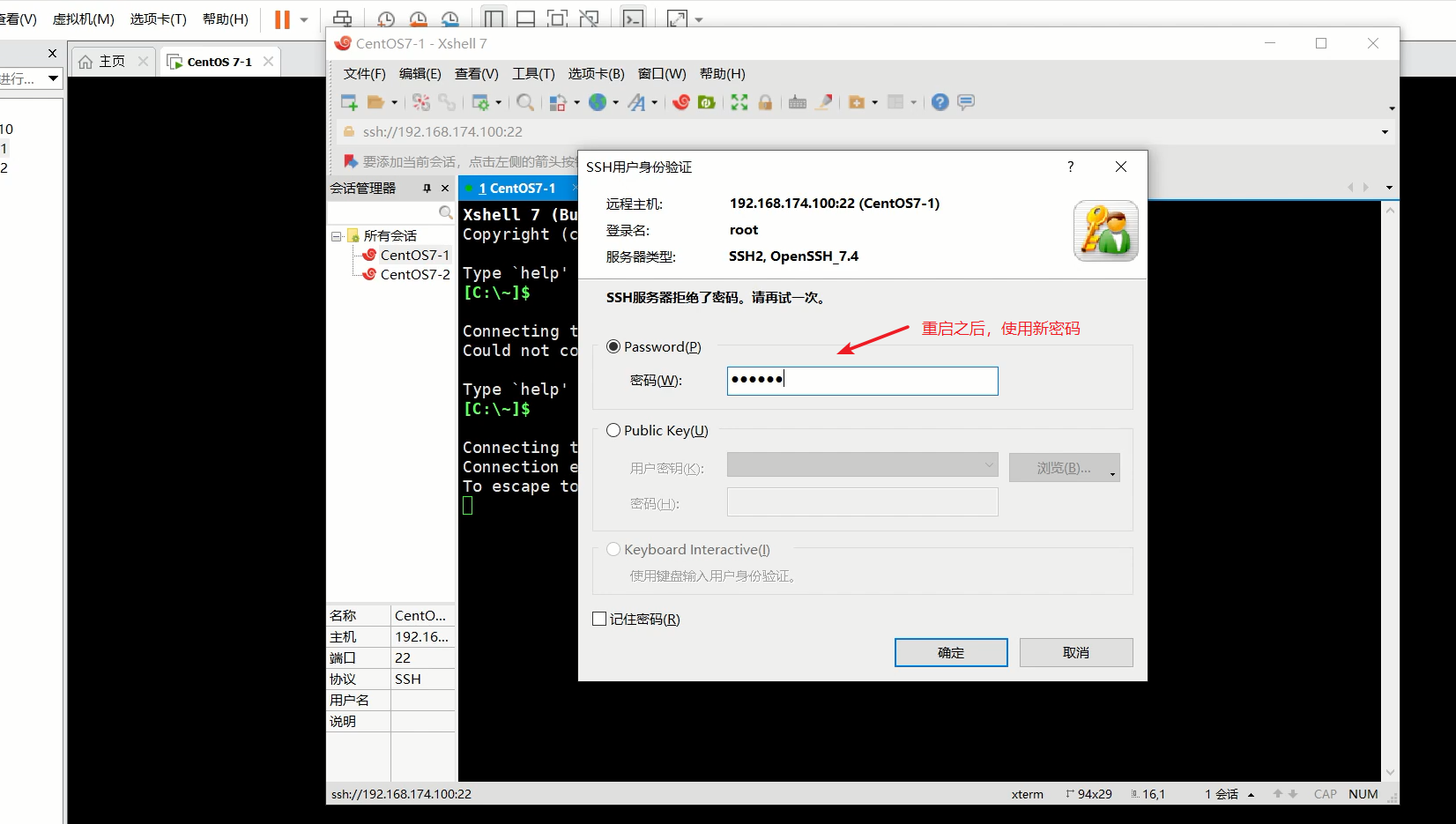Open the VMware library filter dropdown
Screen dimensions: 1456x824
[53, 78]
